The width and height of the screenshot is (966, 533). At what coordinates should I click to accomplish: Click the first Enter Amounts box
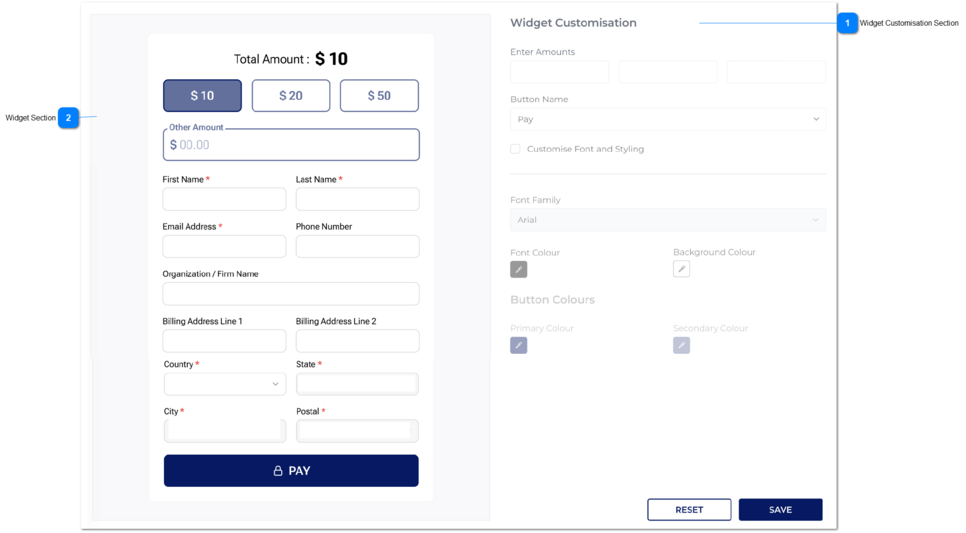tap(559, 72)
